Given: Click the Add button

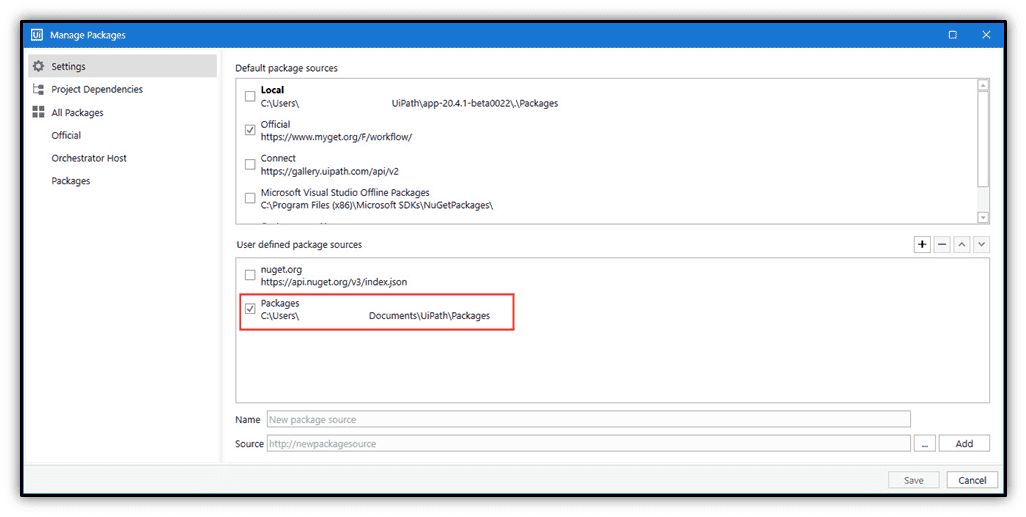Looking at the screenshot, I should click(x=964, y=444).
